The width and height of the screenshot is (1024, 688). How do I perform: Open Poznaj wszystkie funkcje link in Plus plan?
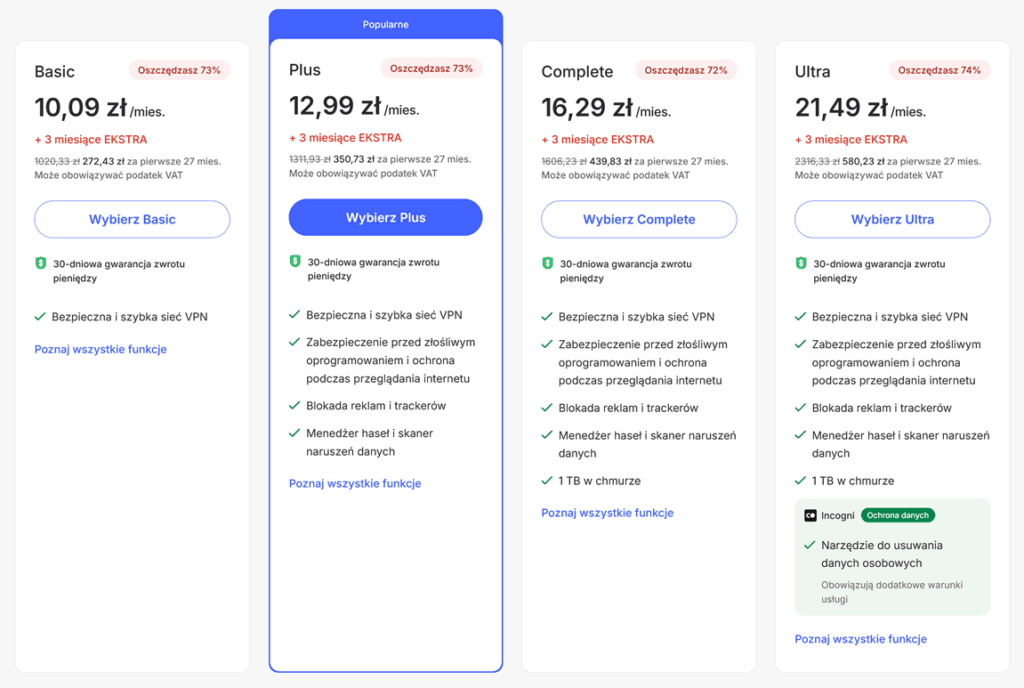(355, 484)
